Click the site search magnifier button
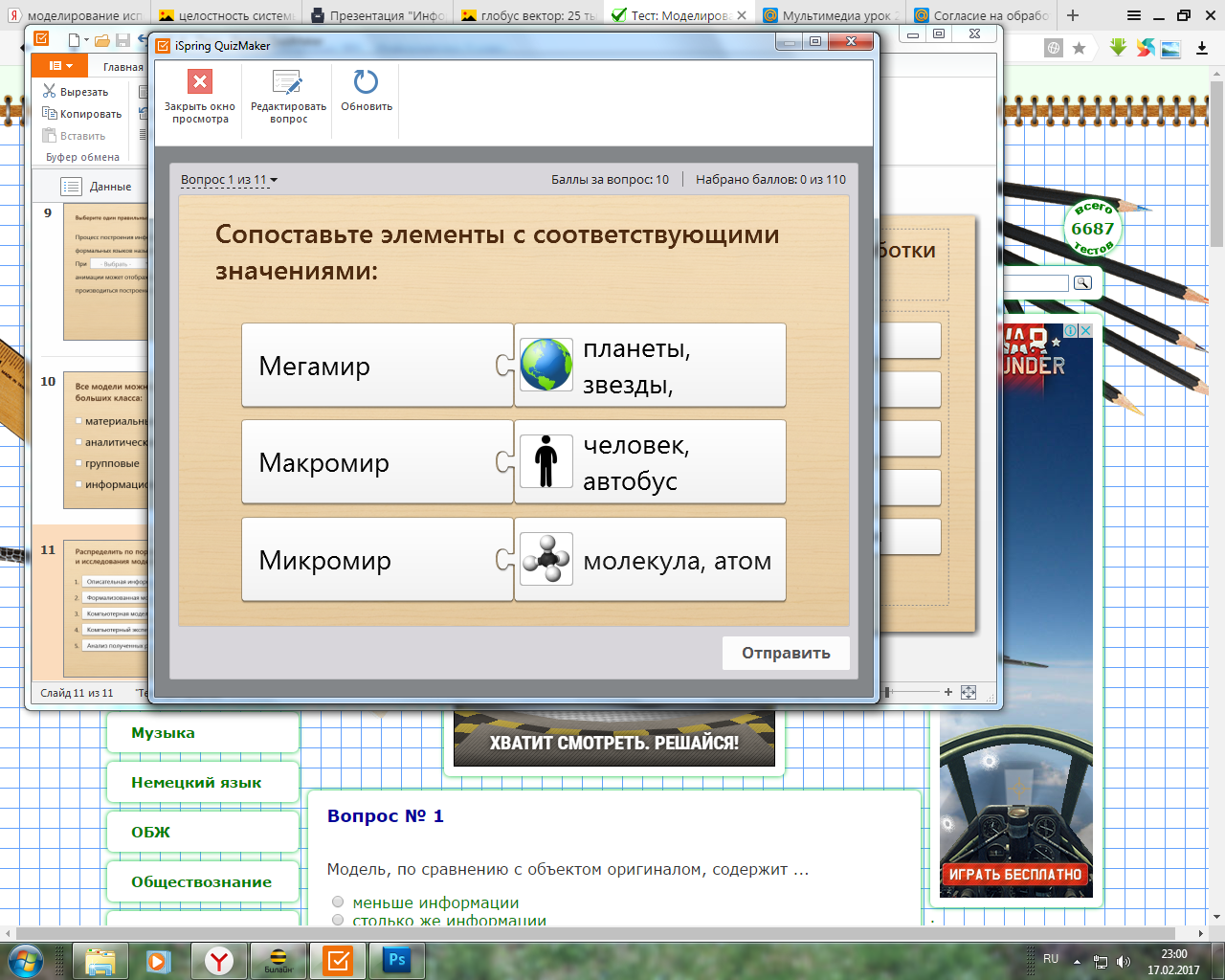Screen dimensions: 1225x980 click(1082, 282)
